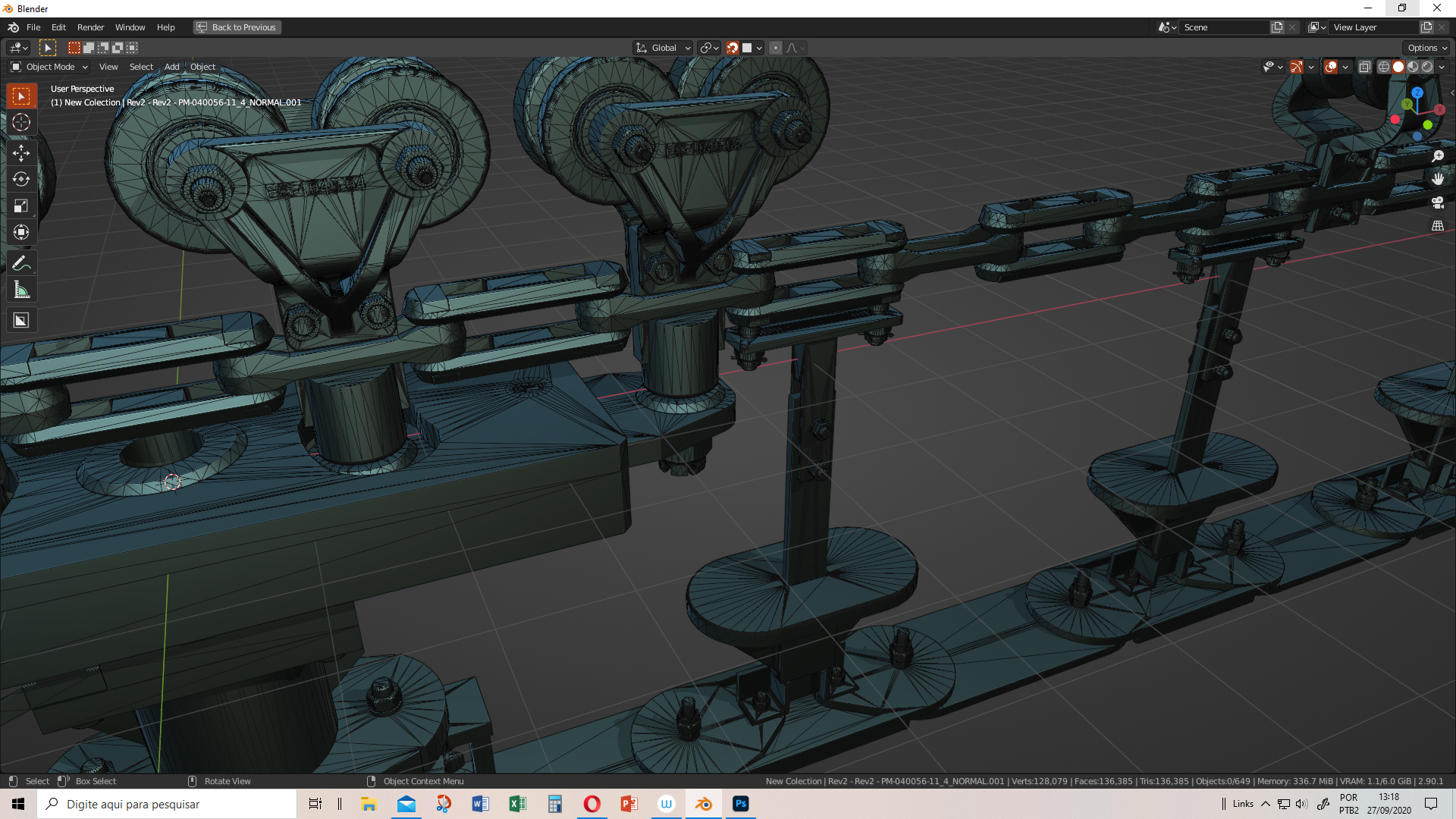Open the Add menu

172,67
